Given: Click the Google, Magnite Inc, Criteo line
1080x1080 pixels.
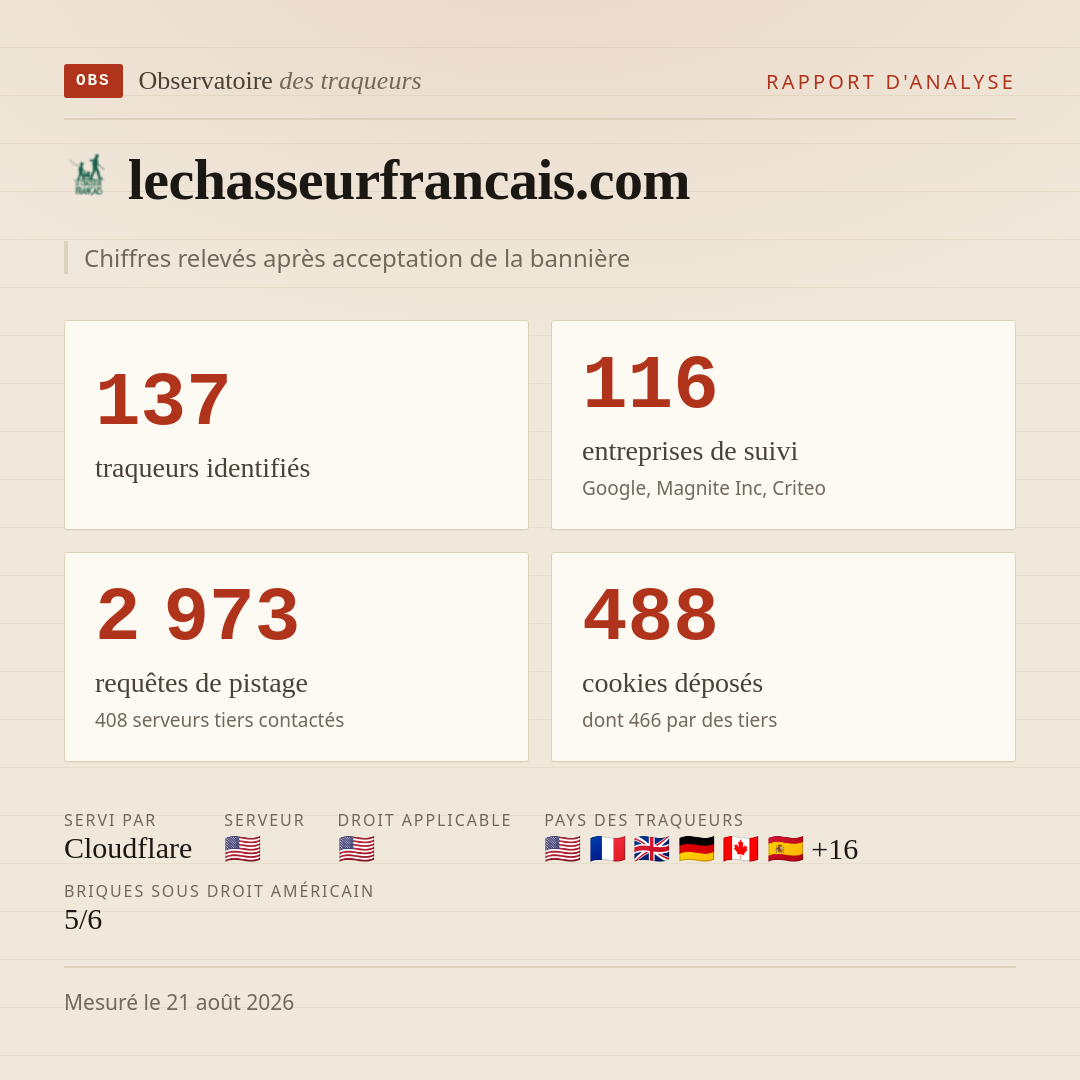Looking at the screenshot, I should click(703, 488).
